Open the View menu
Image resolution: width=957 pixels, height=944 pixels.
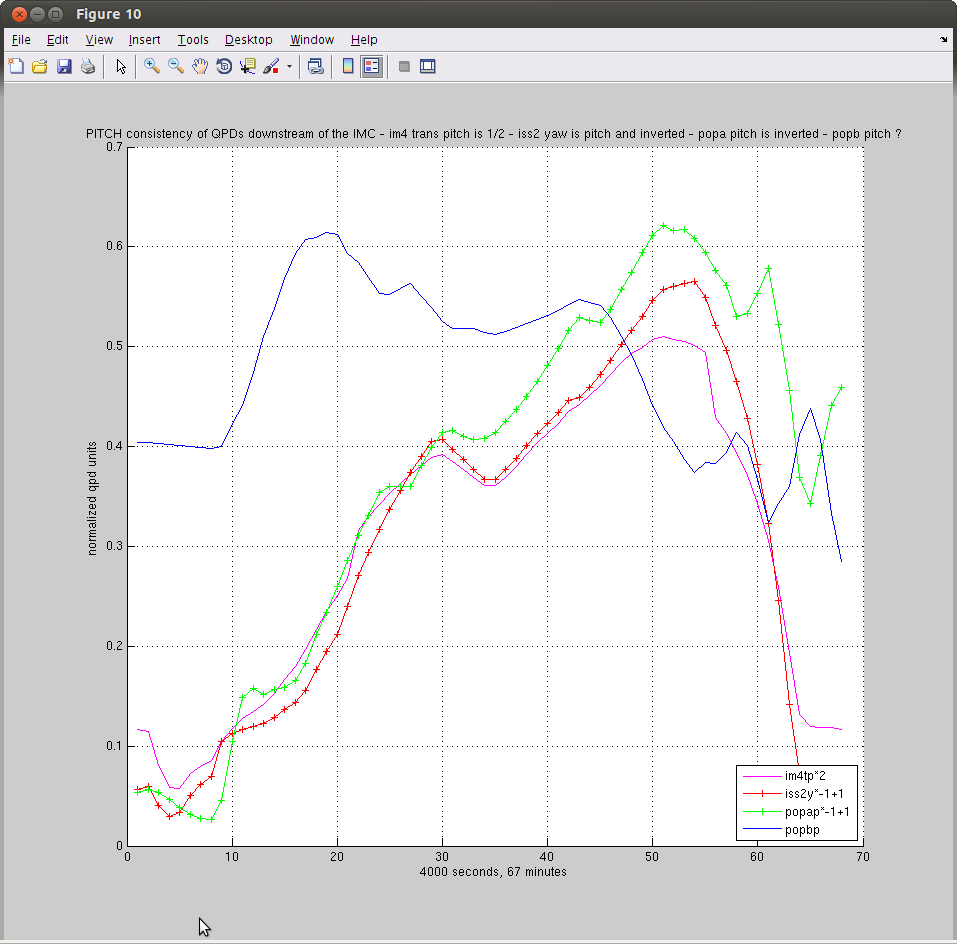pyautogui.click(x=99, y=40)
